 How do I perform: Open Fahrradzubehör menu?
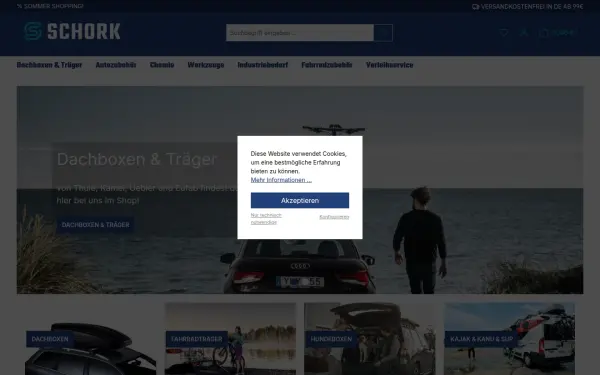pos(327,65)
